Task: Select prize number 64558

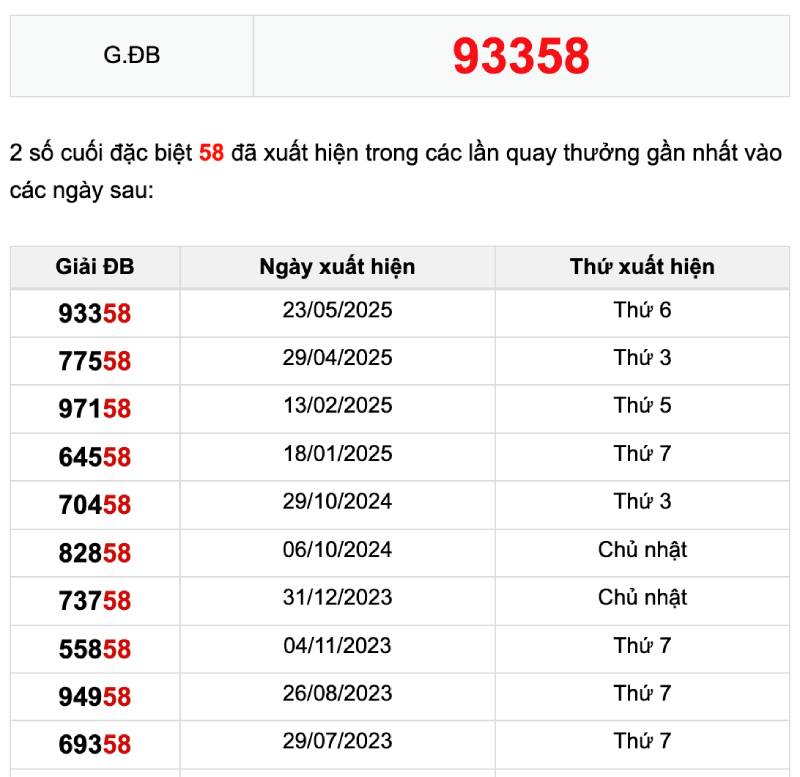Action: pos(95,458)
